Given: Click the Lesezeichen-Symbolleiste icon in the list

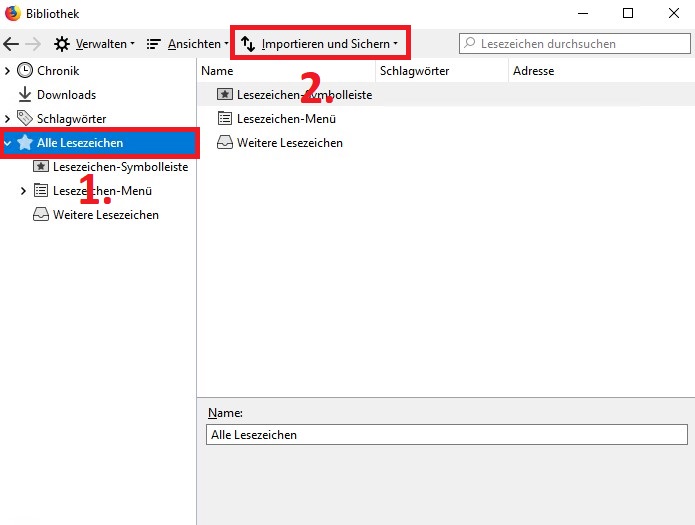Looking at the screenshot, I should (x=225, y=95).
